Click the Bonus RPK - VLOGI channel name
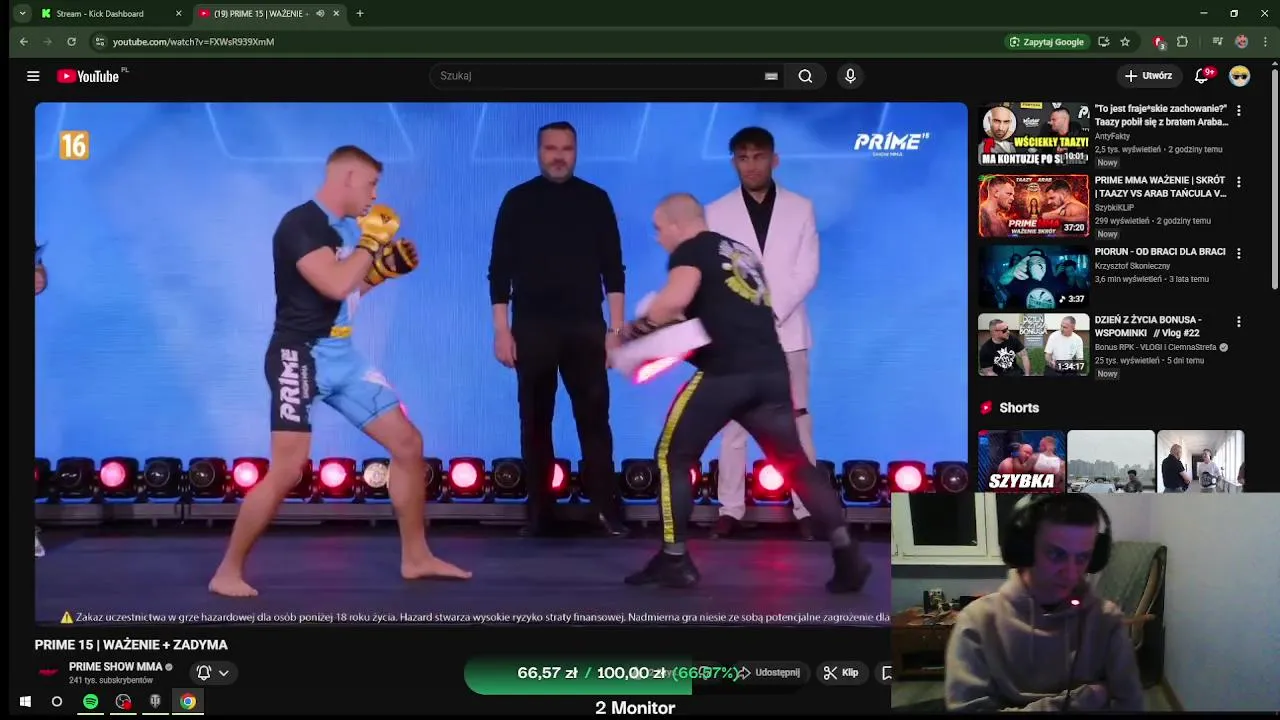The image size is (1280, 720). [x=1155, y=347]
